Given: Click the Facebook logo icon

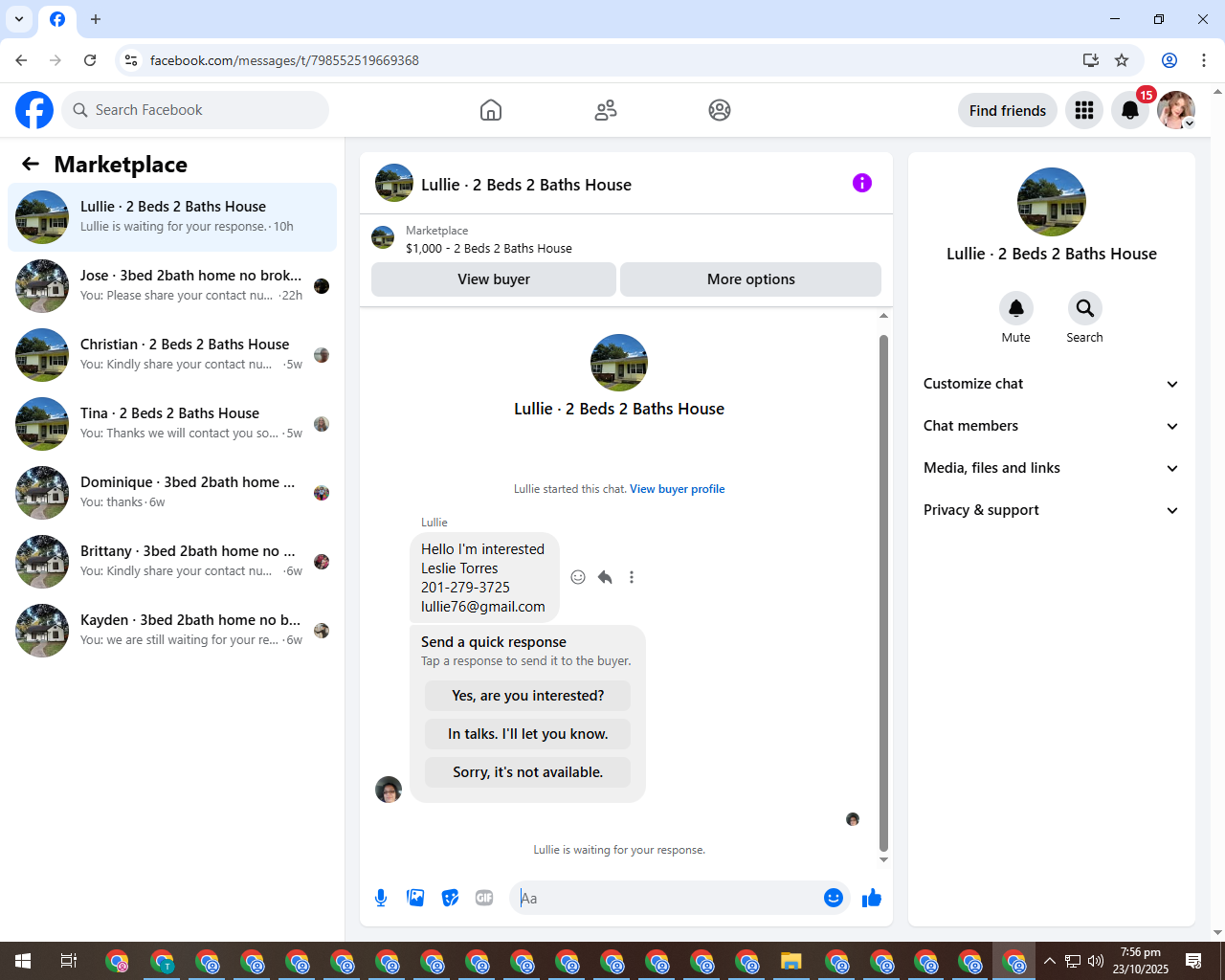Looking at the screenshot, I should [34, 110].
